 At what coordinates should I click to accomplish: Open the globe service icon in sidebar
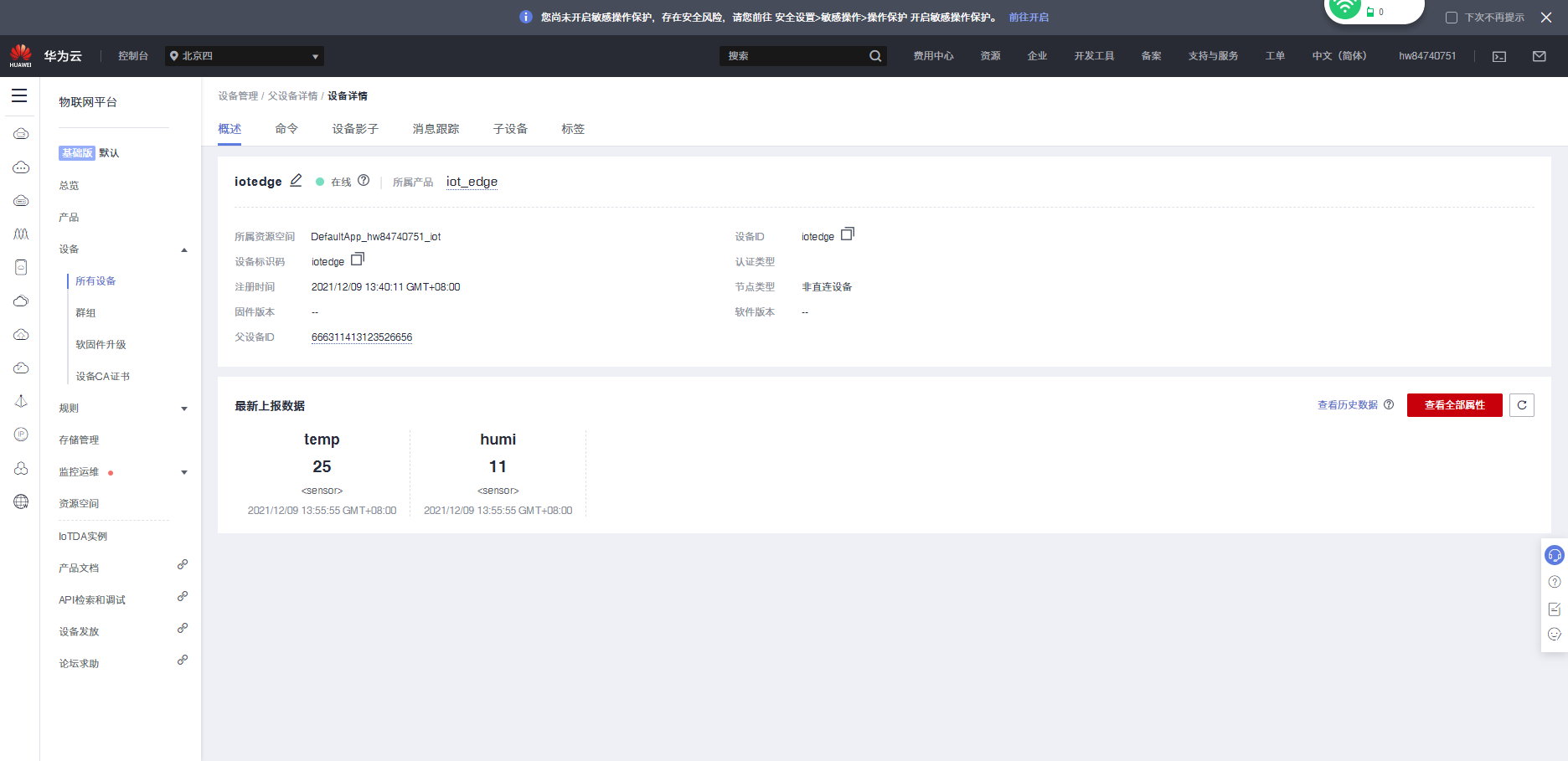[21, 501]
